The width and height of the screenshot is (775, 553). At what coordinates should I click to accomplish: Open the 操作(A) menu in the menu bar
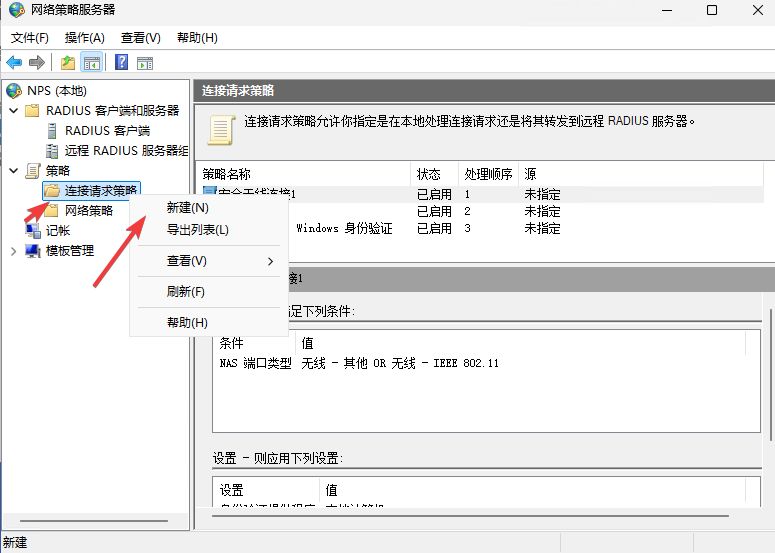point(84,37)
